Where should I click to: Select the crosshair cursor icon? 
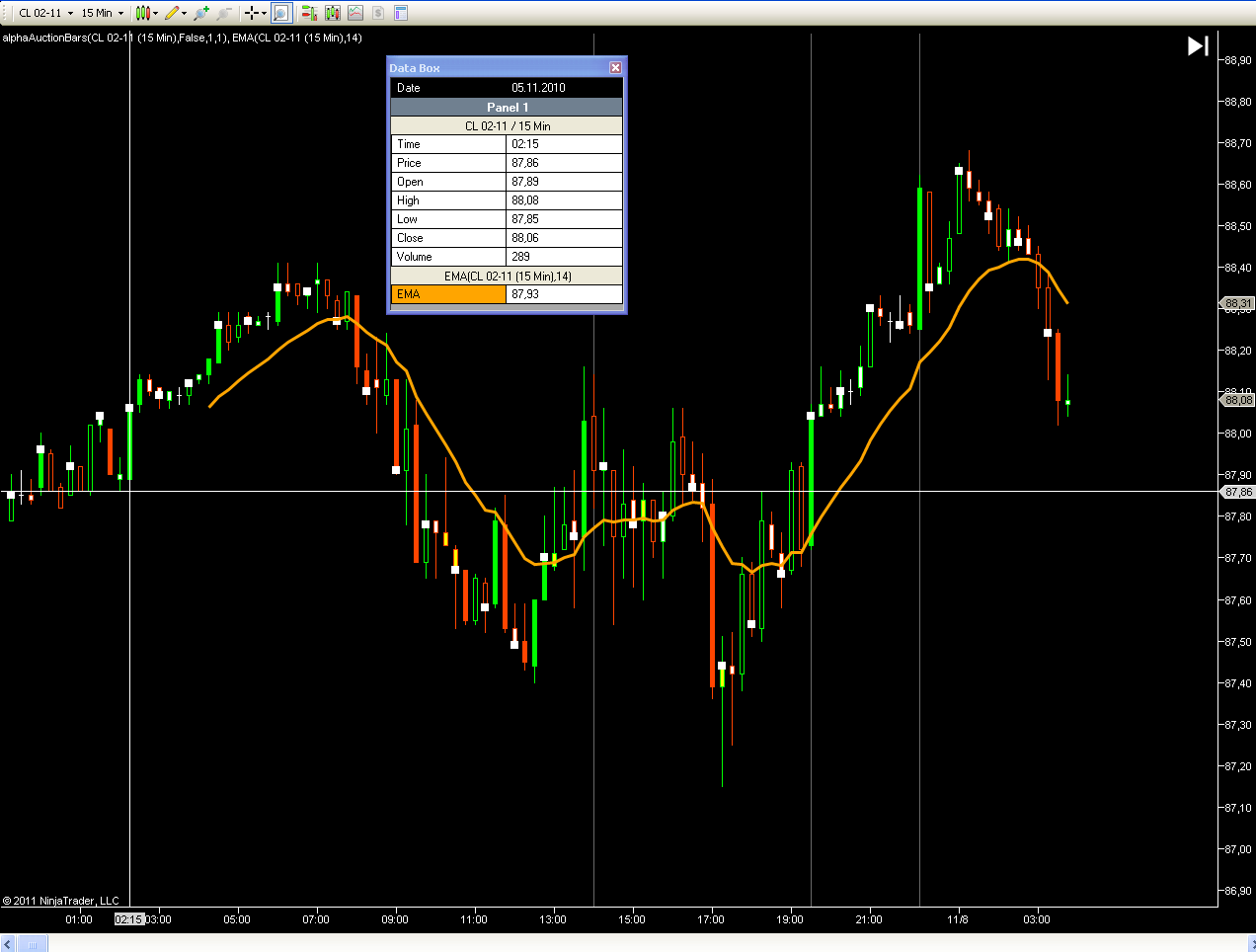252,13
